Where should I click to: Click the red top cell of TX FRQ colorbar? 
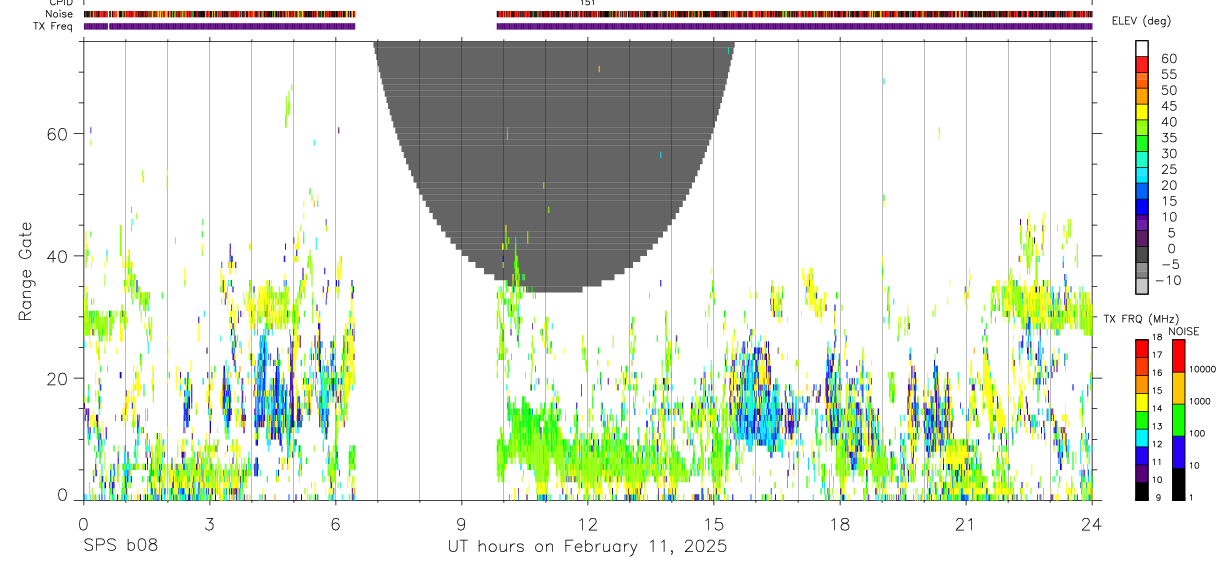[x=1142, y=348]
